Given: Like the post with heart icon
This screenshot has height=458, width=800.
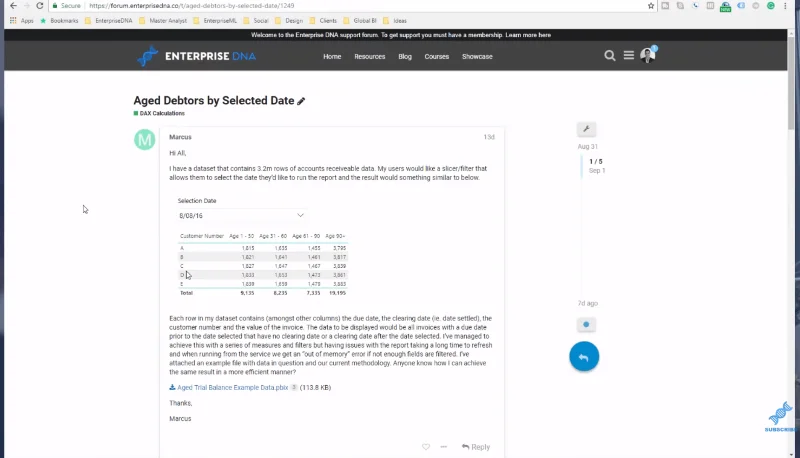Looking at the screenshot, I should tap(426, 447).
